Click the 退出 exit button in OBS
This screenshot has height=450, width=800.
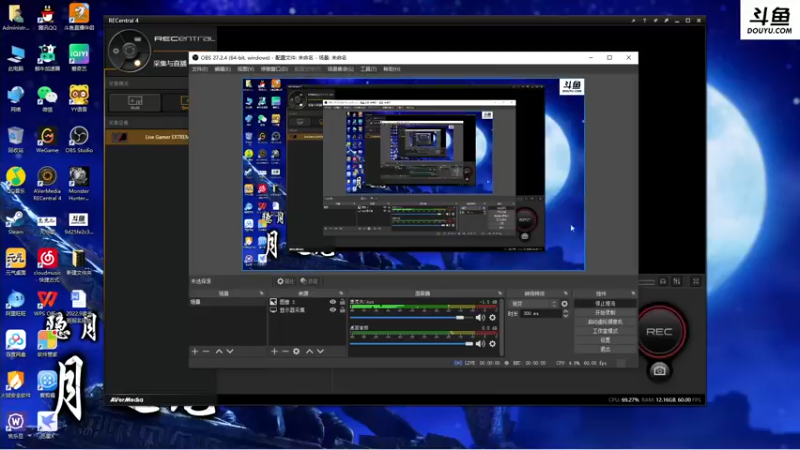pos(605,349)
